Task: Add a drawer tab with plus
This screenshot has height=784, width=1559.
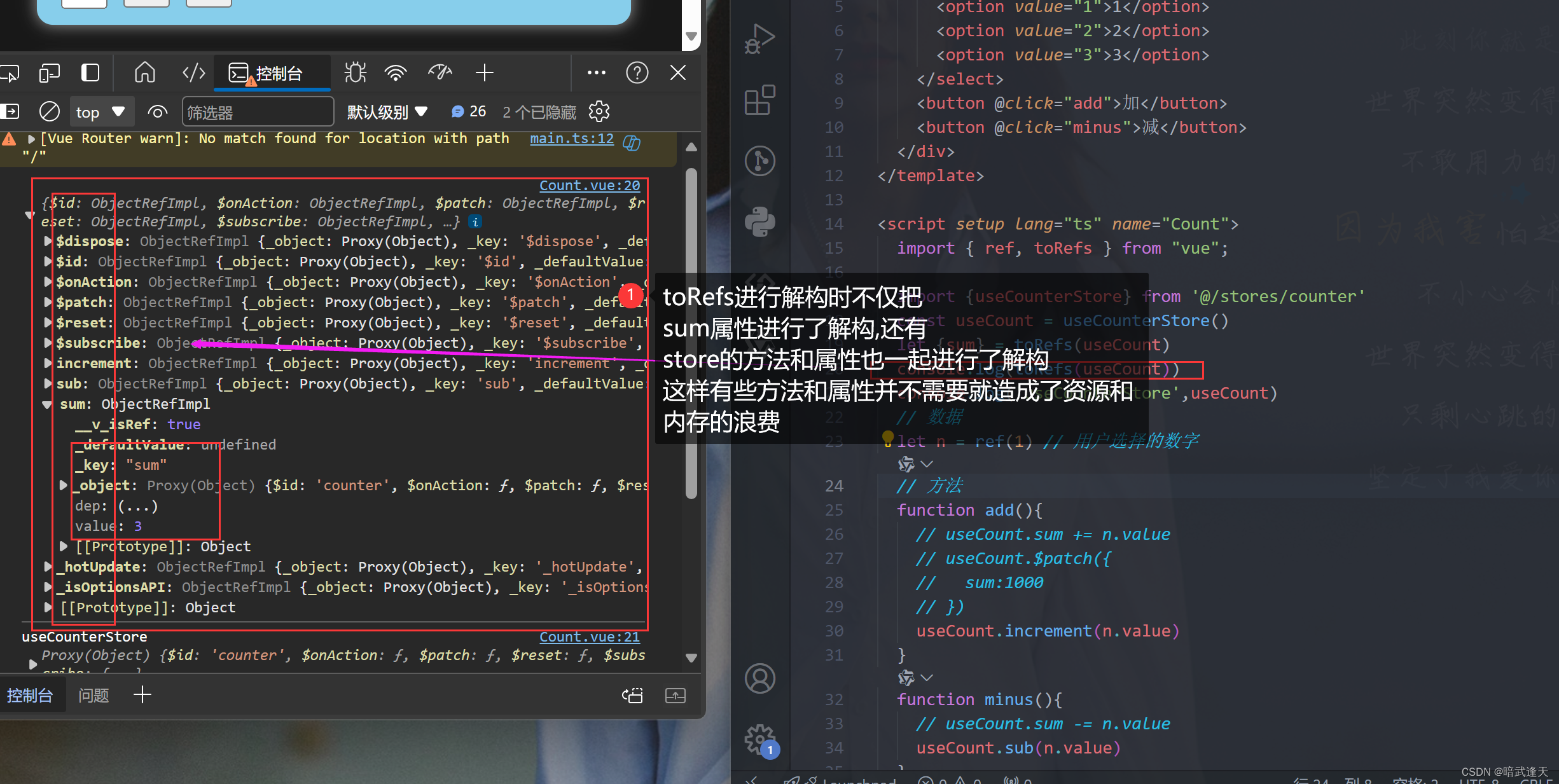Action: tap(142, 695)
